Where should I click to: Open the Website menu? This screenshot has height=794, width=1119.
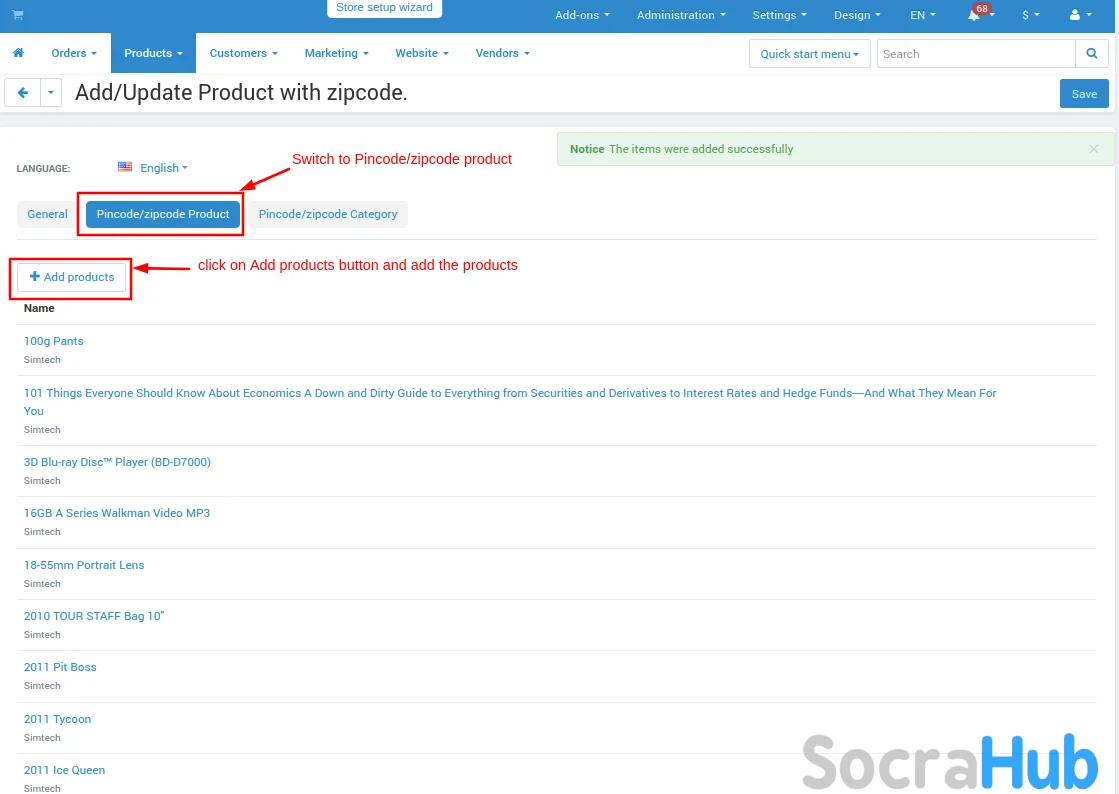click(x=422, y=53)
